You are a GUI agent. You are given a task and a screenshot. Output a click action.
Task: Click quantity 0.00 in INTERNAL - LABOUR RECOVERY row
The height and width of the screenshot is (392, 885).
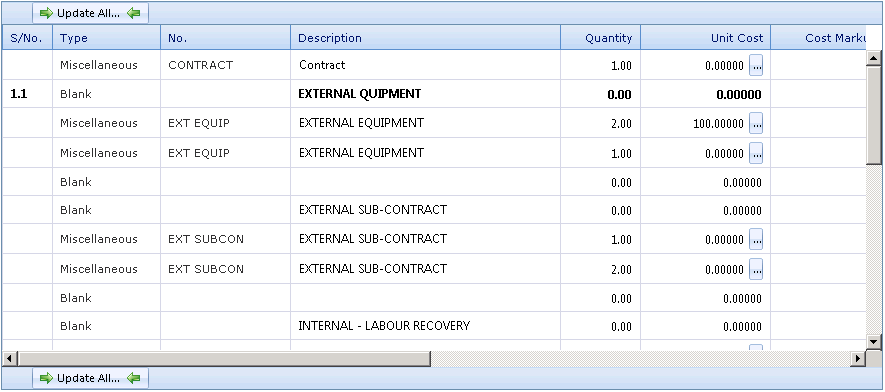coord(621,327)
